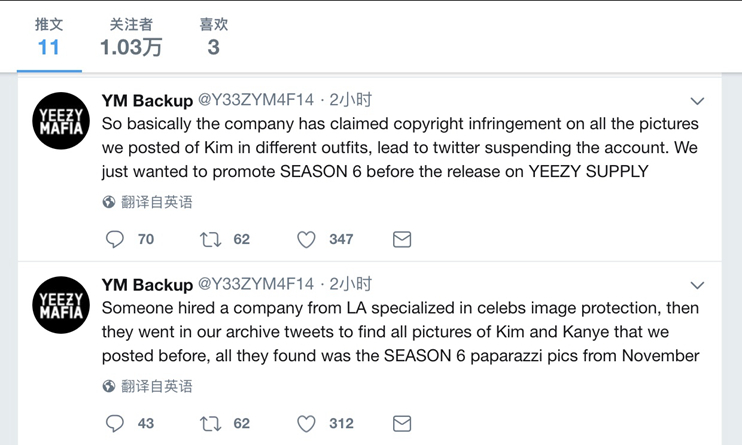Like the image protection company tweet
The image size is (742, 445).
[306, 423]
